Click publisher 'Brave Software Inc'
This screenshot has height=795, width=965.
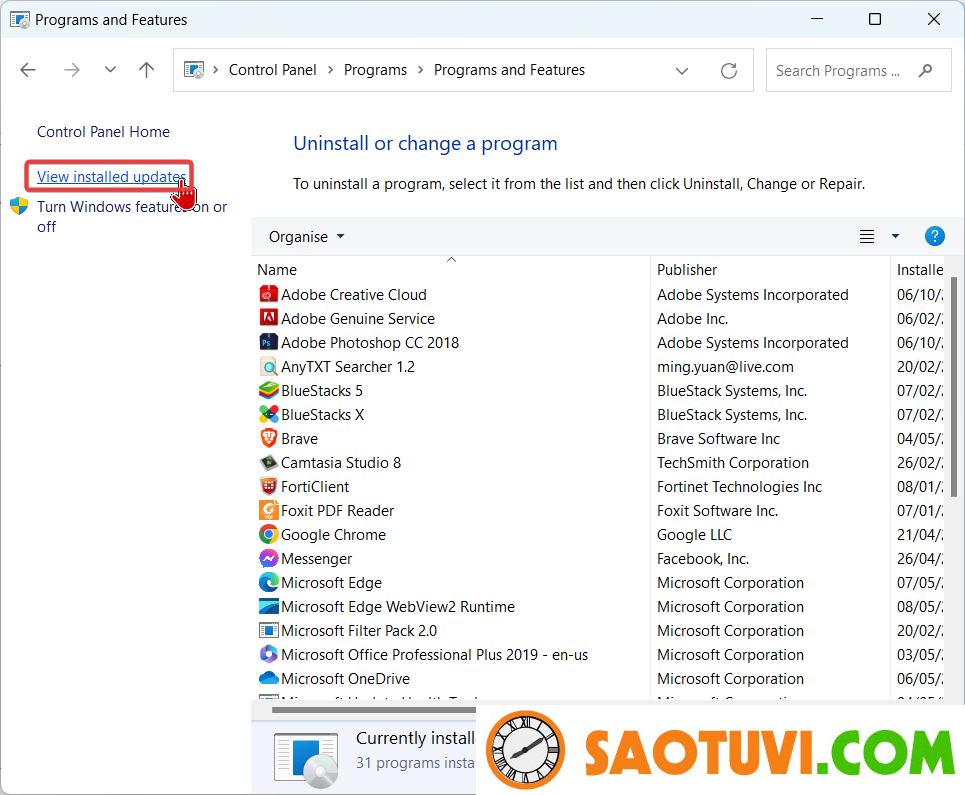pos(718,439)
